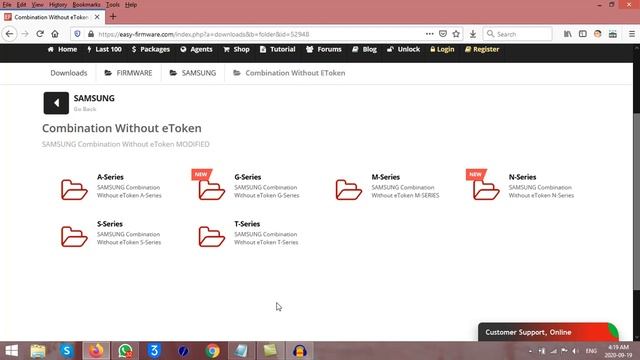Open the Help menu

point(131,4)
